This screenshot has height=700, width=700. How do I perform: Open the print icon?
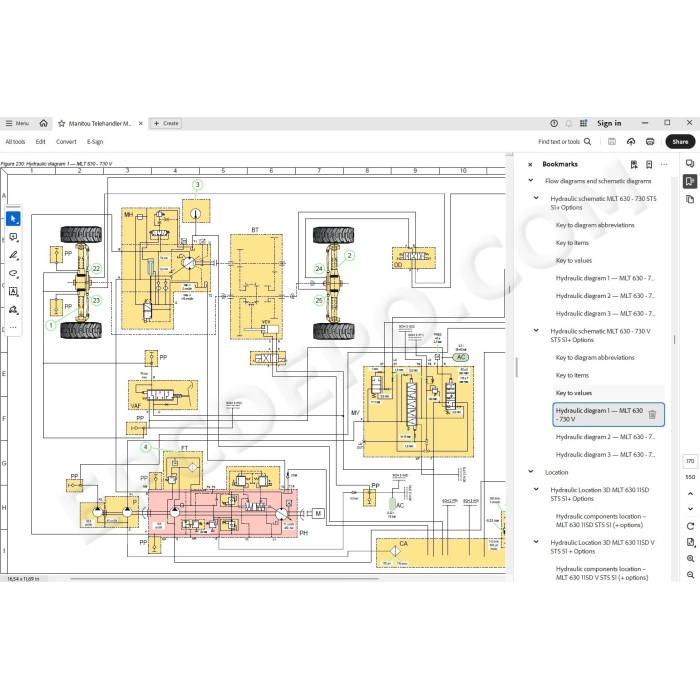pos(650,142)
